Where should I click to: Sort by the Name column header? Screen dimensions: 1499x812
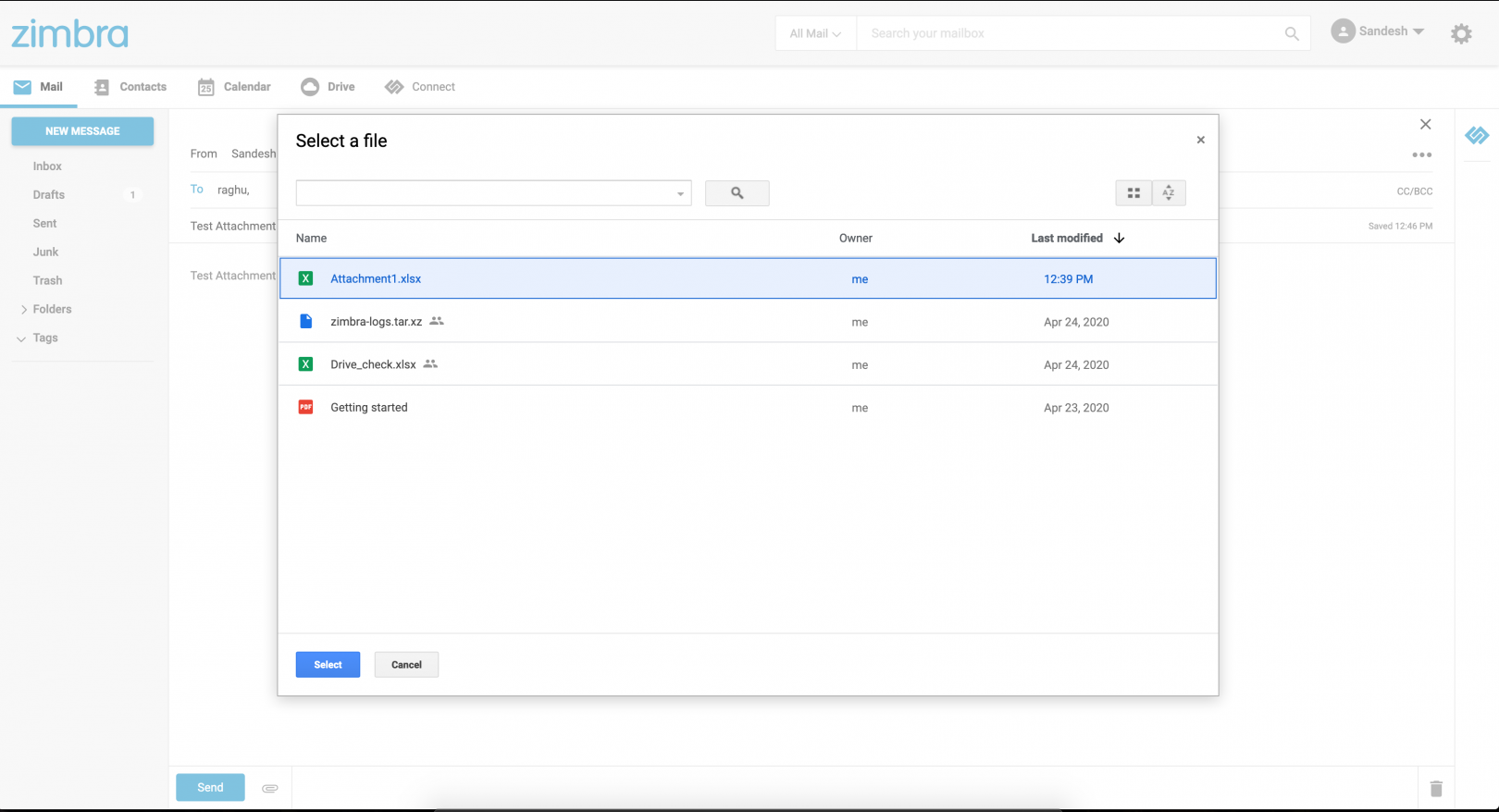click(311, 238)
